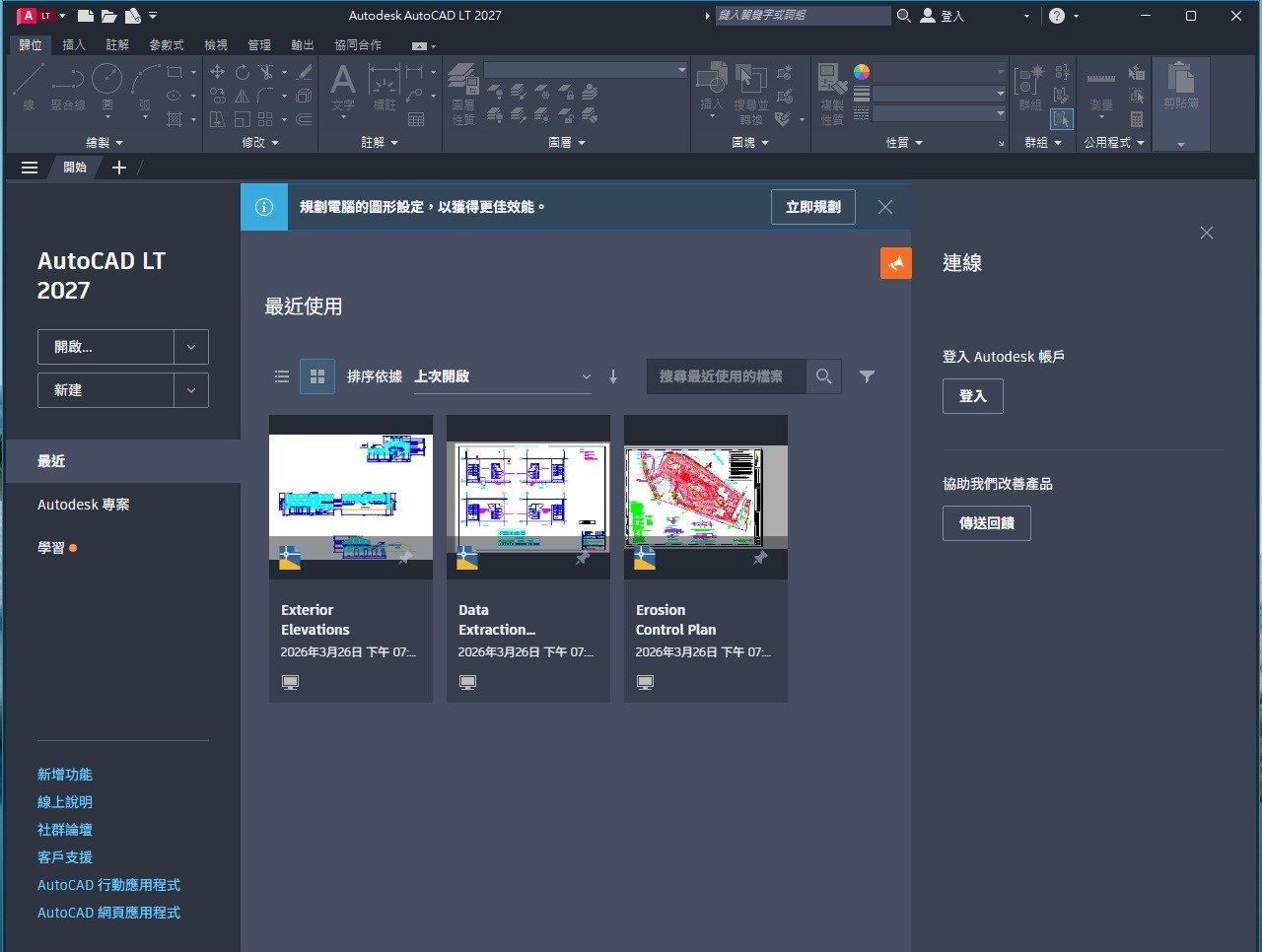
Task: Reverse sort order with arrow button
Action: click(x=613, y=376)
